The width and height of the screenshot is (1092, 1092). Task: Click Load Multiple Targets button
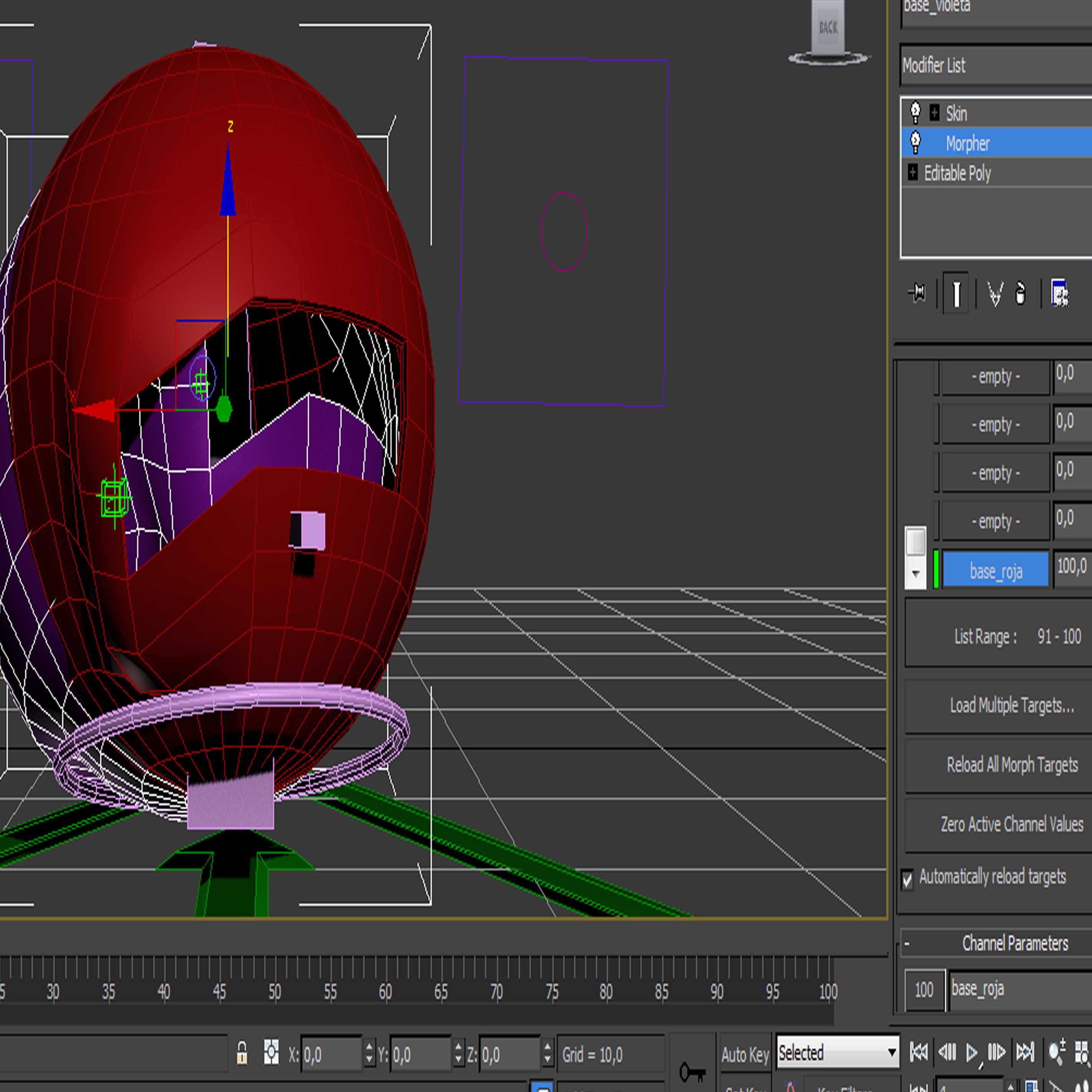[1011, 706]
